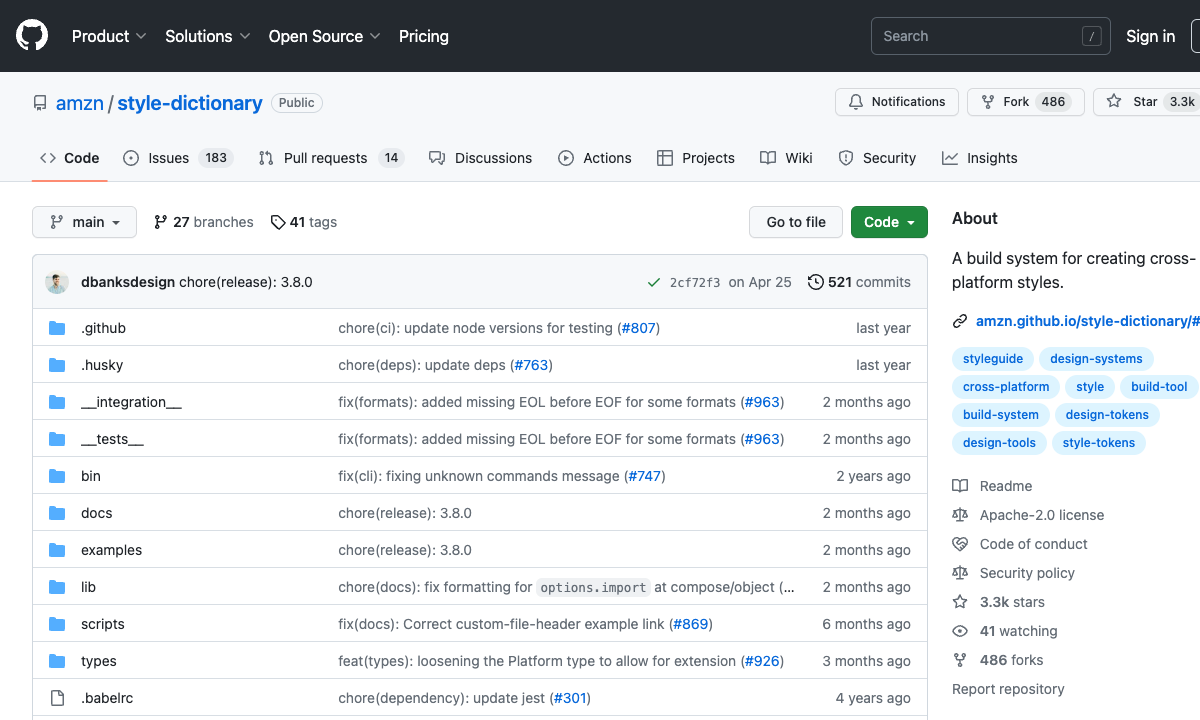Expand the Solutions menu
The image size is (1200, 720).
point(207,36)
